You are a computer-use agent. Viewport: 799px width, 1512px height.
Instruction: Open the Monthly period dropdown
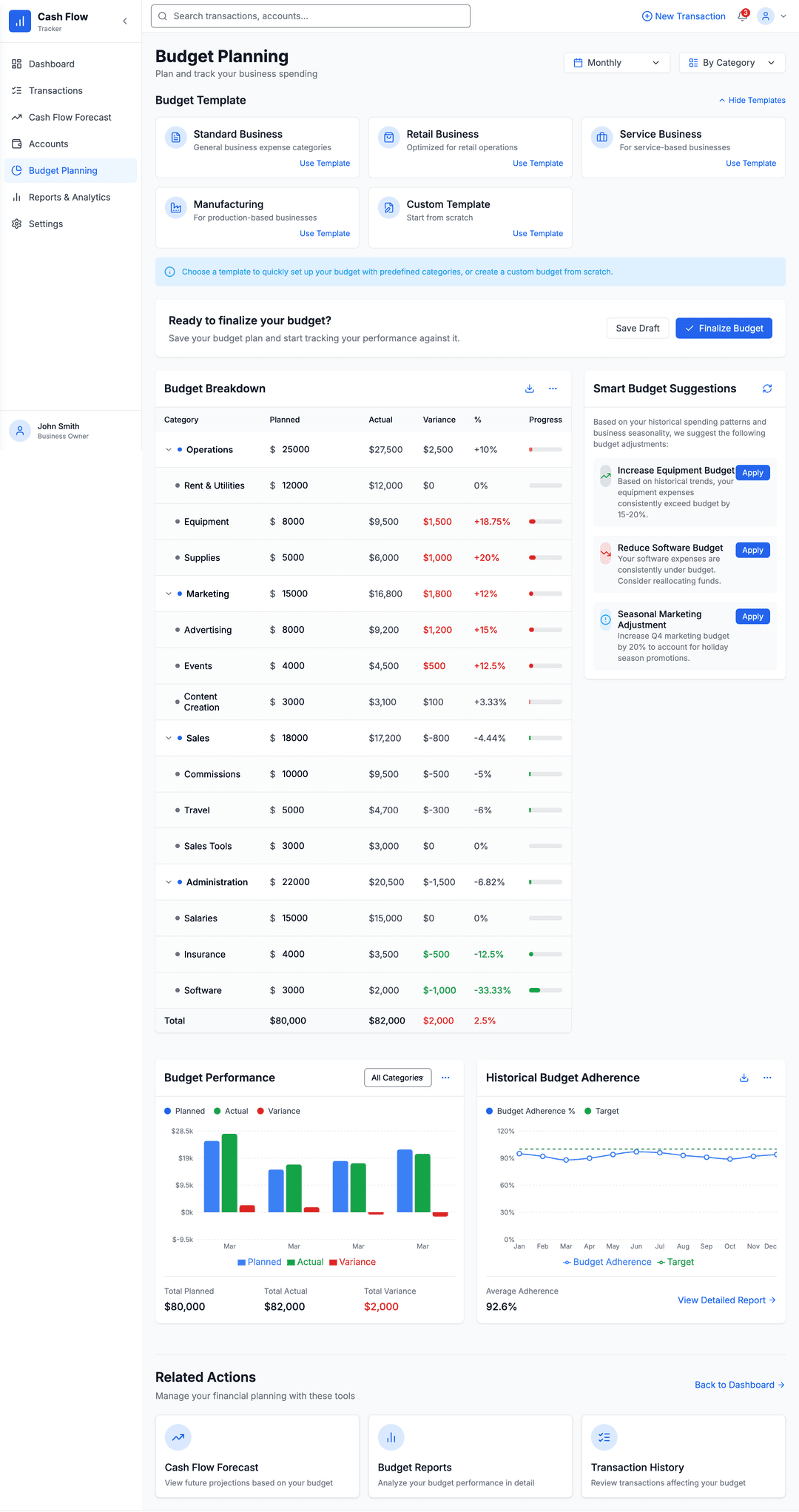click(617, 63)
